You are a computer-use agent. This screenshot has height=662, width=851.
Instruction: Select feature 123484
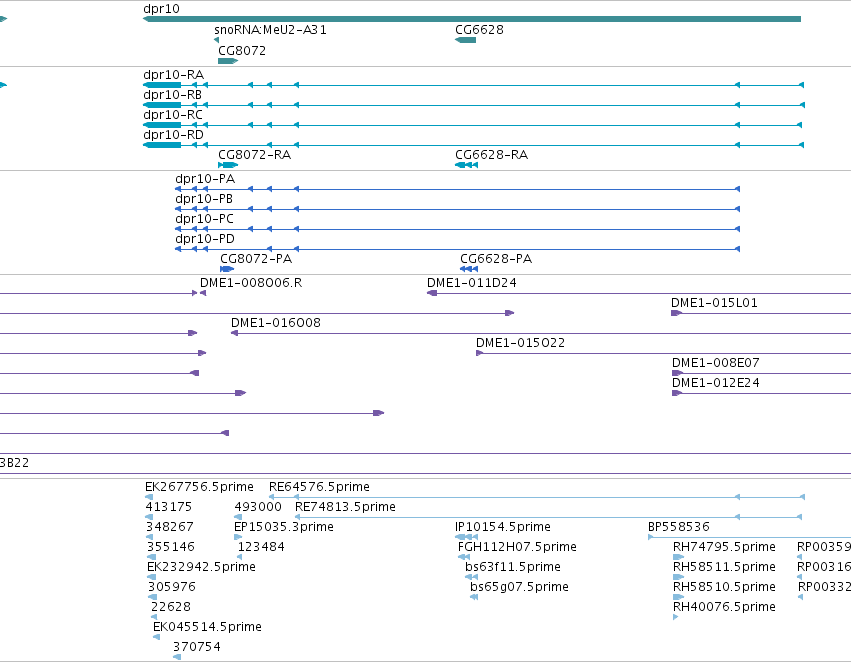[239, 557]
